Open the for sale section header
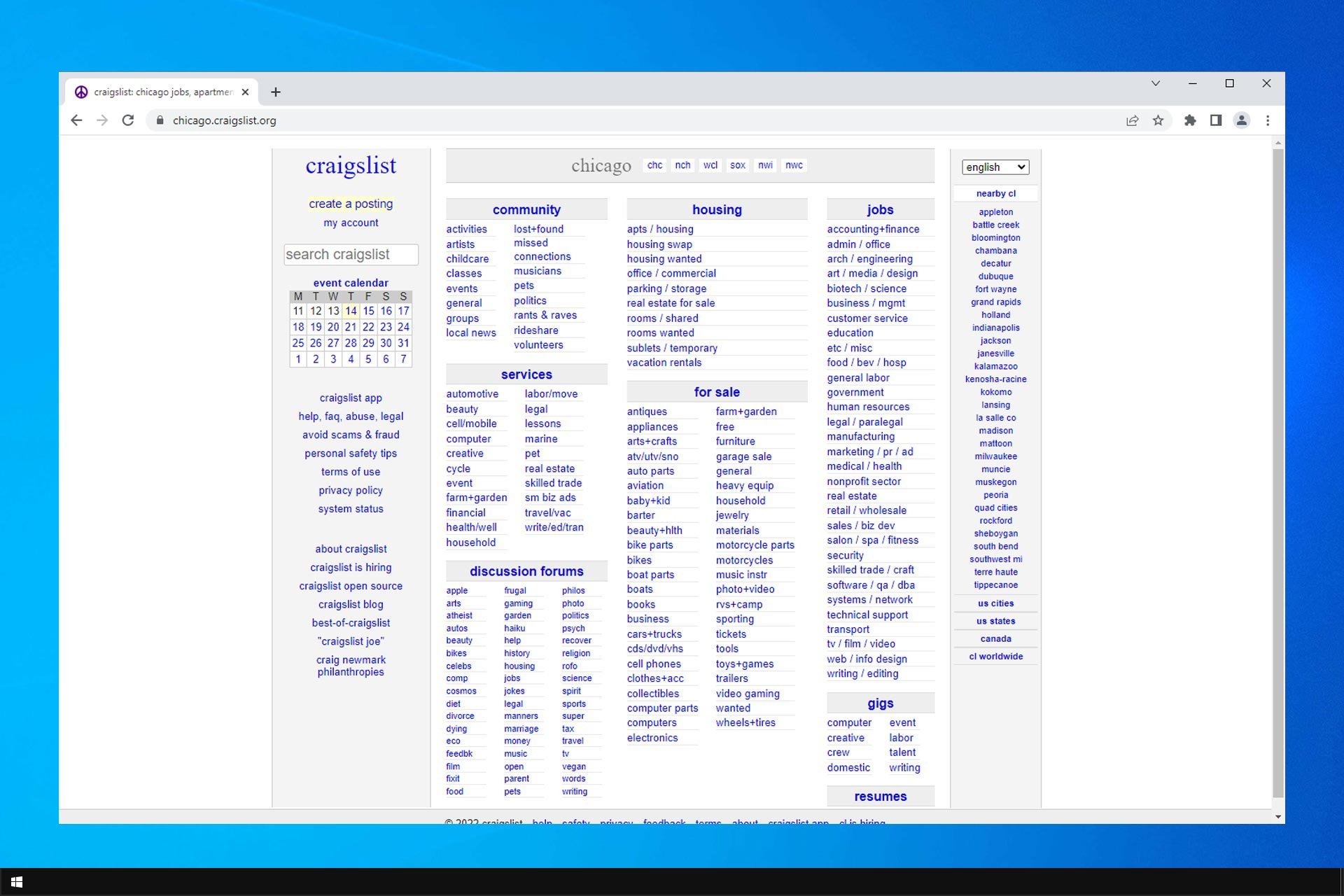 (x=717, y=392)
